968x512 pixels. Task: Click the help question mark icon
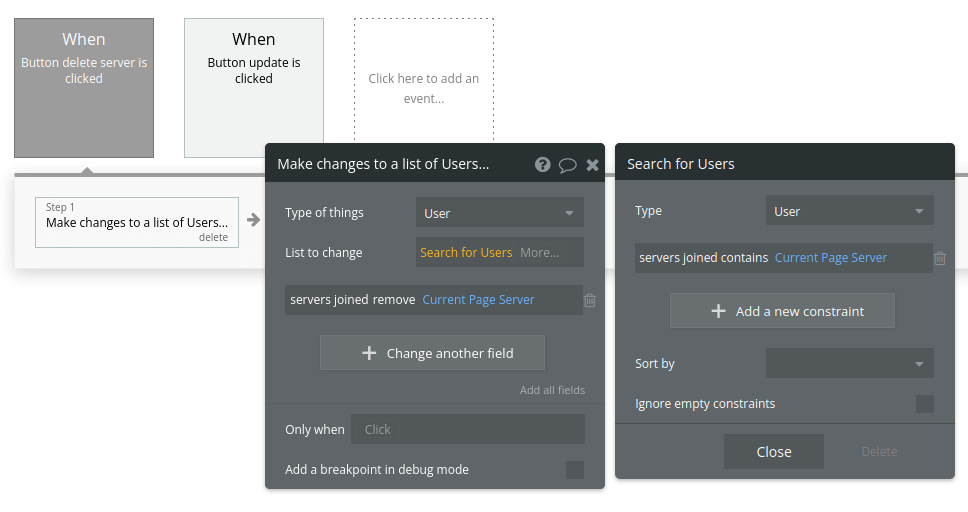click(x=542, y=165)
